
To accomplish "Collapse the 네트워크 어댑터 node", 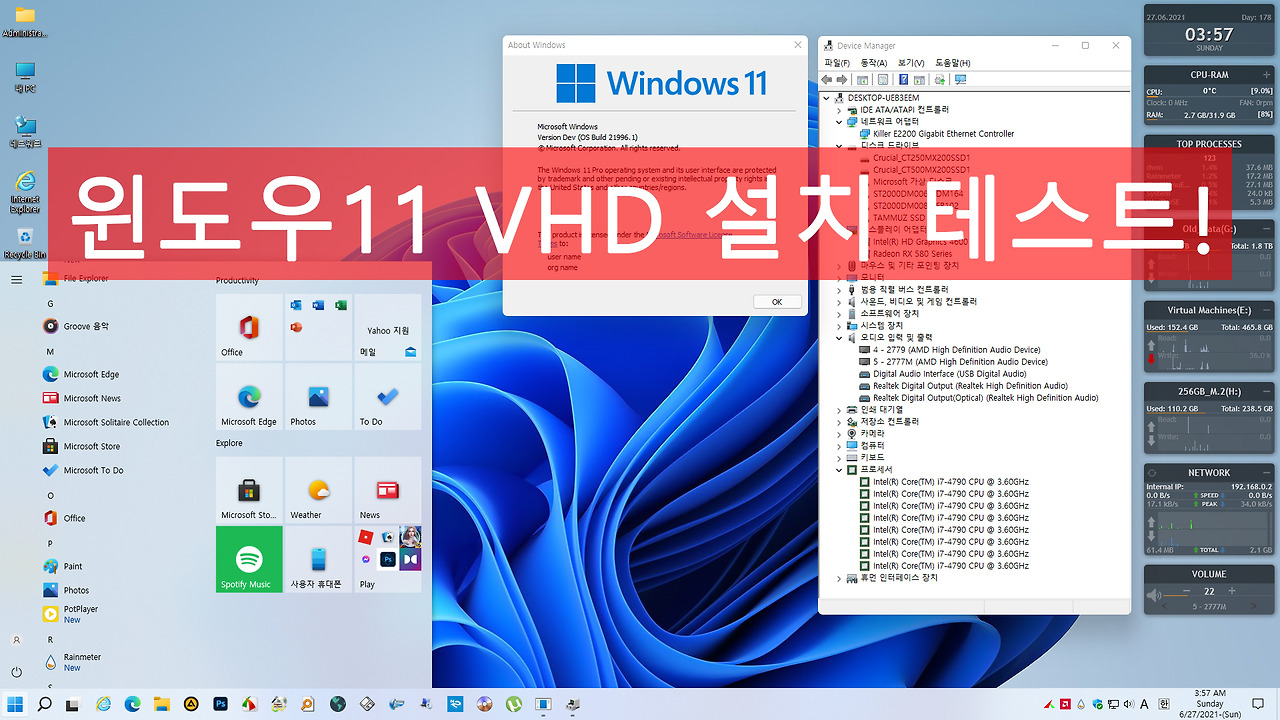I will (840, 122).
